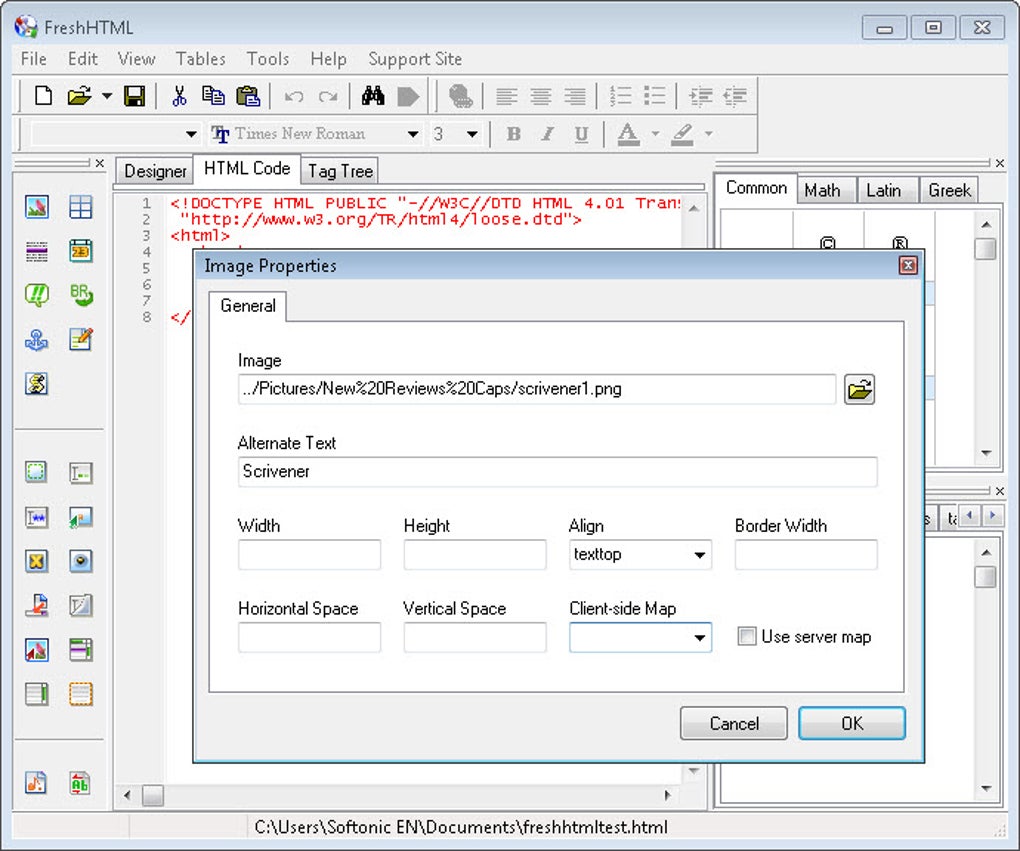
Task: Enable the Use server map checkbox
Action: (x=747, y=636)
